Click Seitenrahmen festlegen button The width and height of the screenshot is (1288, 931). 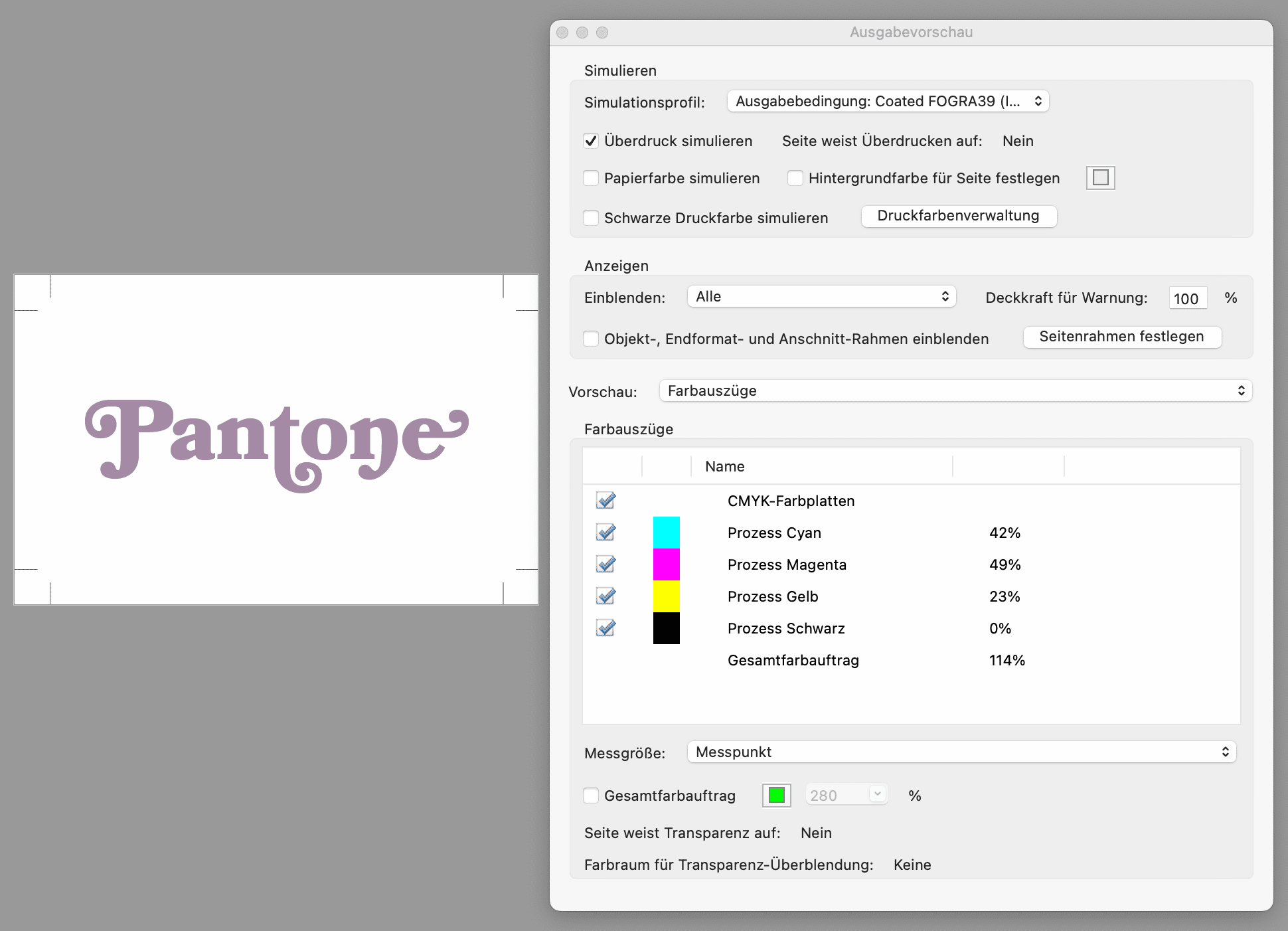click(1122, 337)
